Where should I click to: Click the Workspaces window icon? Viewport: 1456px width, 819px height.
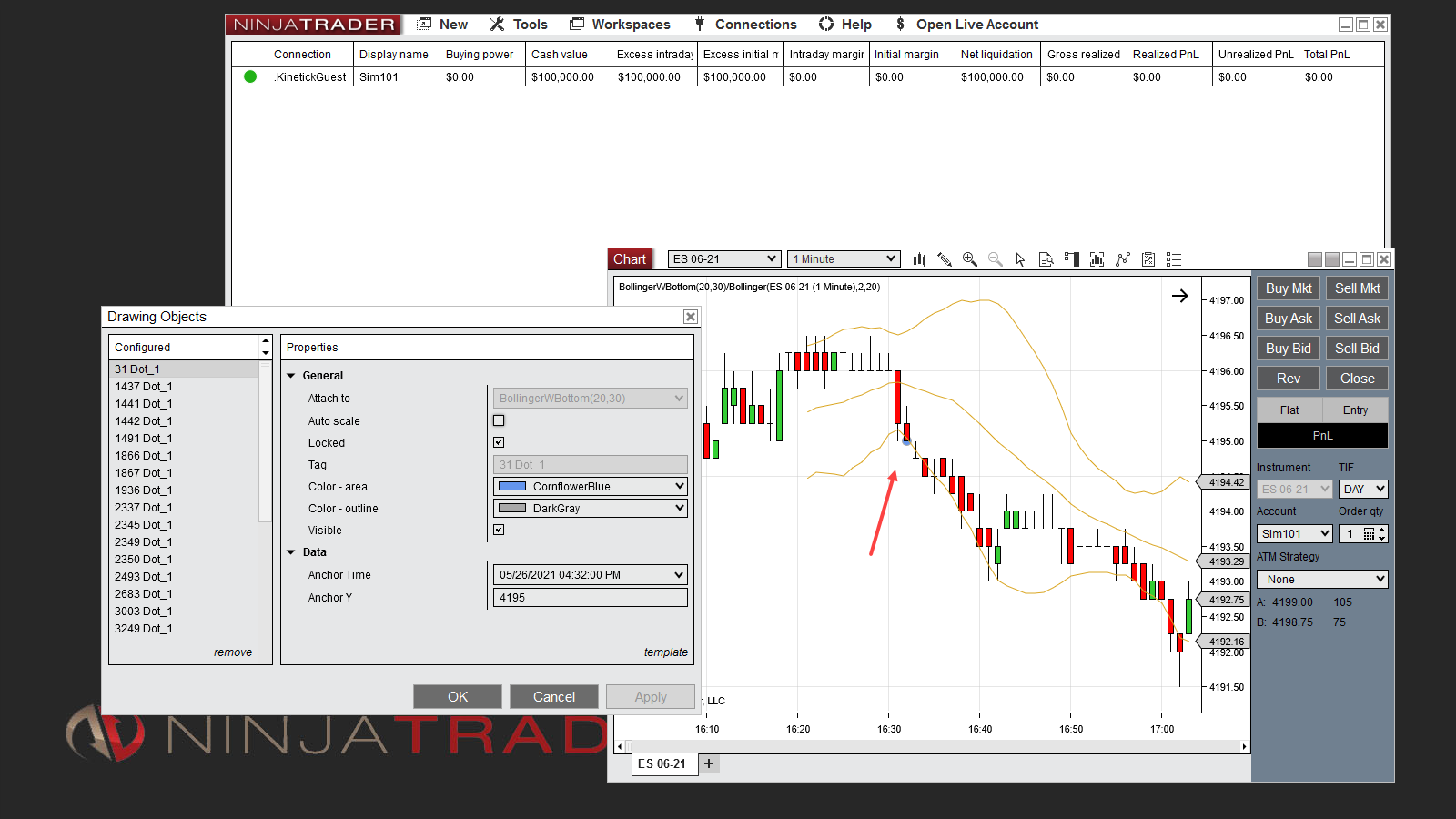point(577,24)
